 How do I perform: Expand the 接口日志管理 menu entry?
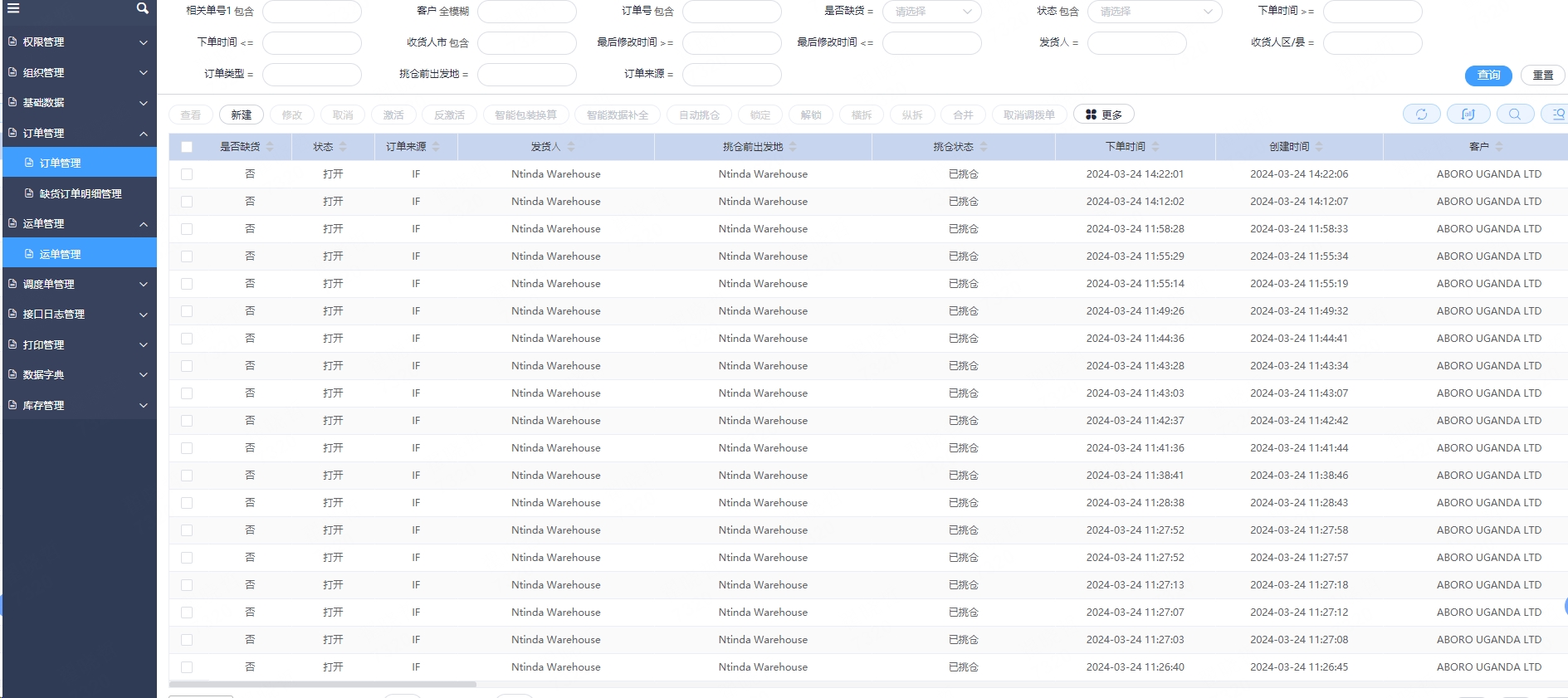click(x=79, y=314)
